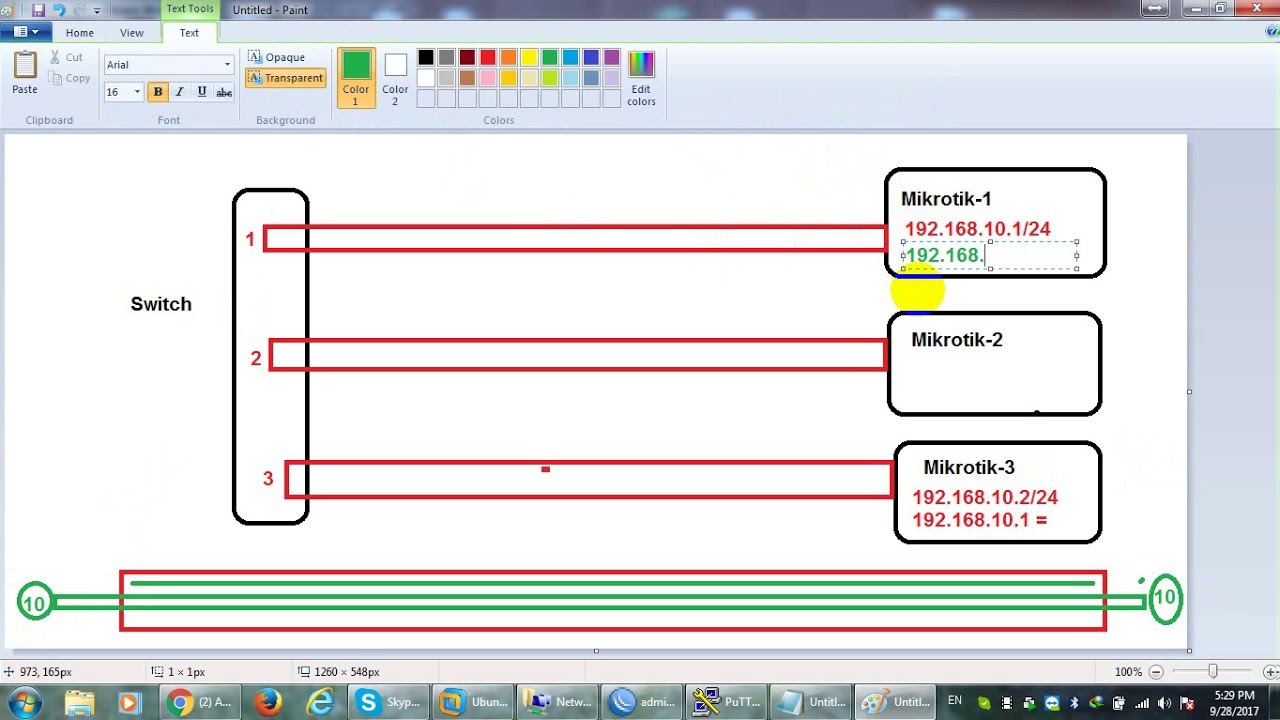Switch to the Home ribbon tab
Image resolution: width=1280 pixels, height=720 pixels.
(x=80, y=33)
